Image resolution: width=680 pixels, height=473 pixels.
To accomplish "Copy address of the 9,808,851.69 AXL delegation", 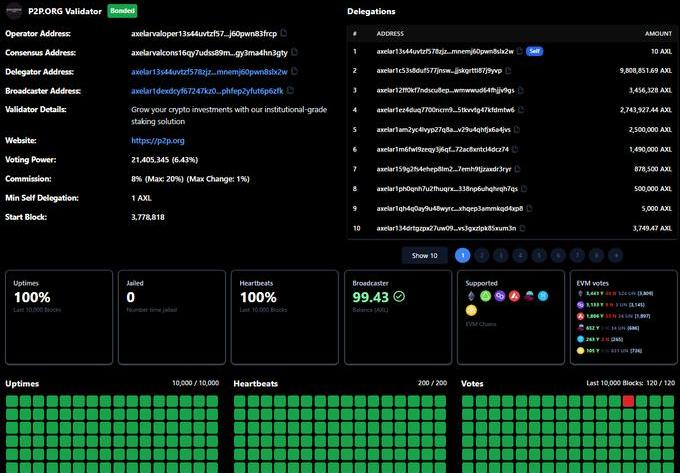I will (x=508, y=70).
